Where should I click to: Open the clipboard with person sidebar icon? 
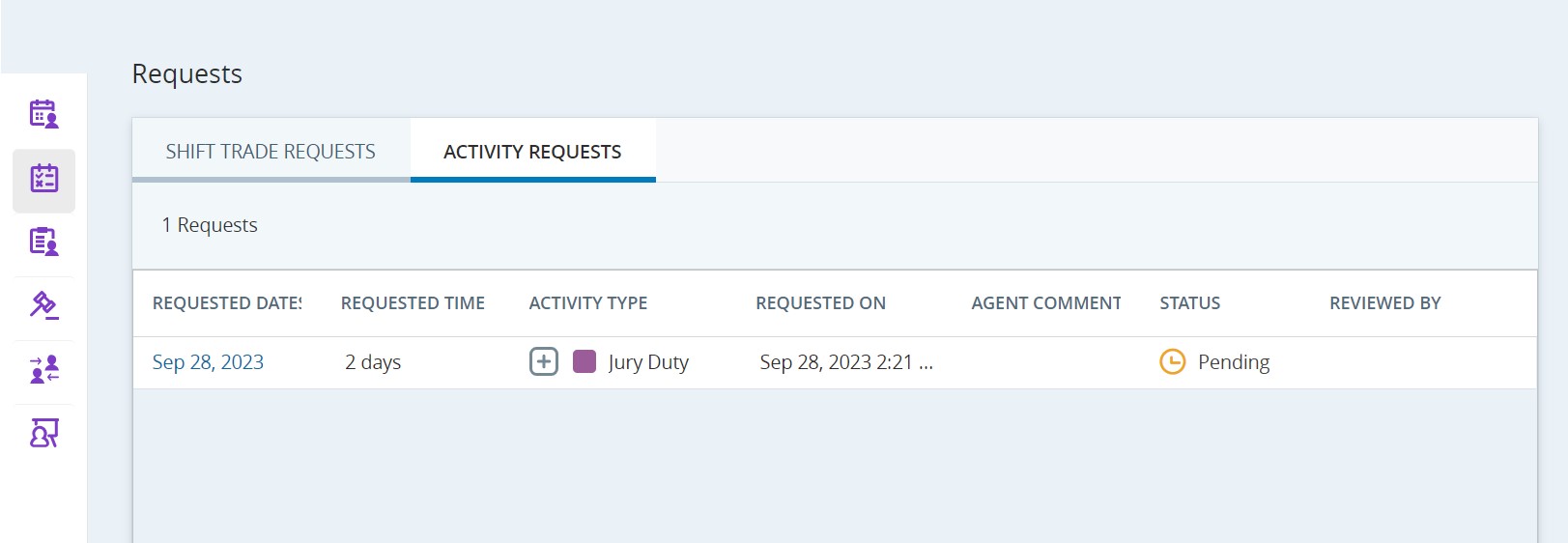point(43,242)
